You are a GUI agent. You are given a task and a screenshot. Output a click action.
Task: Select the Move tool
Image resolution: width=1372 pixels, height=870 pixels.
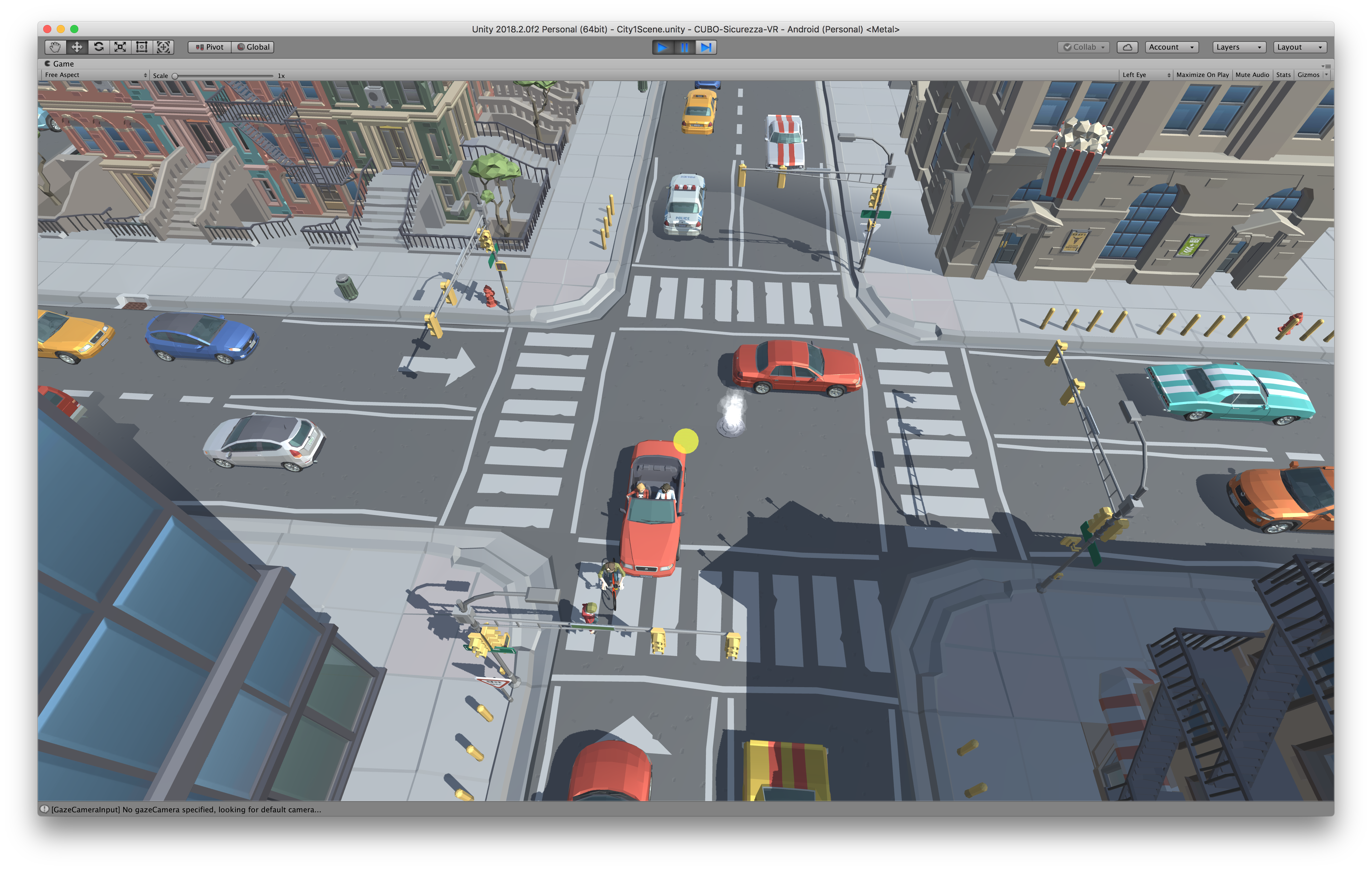tap(77, 48)
